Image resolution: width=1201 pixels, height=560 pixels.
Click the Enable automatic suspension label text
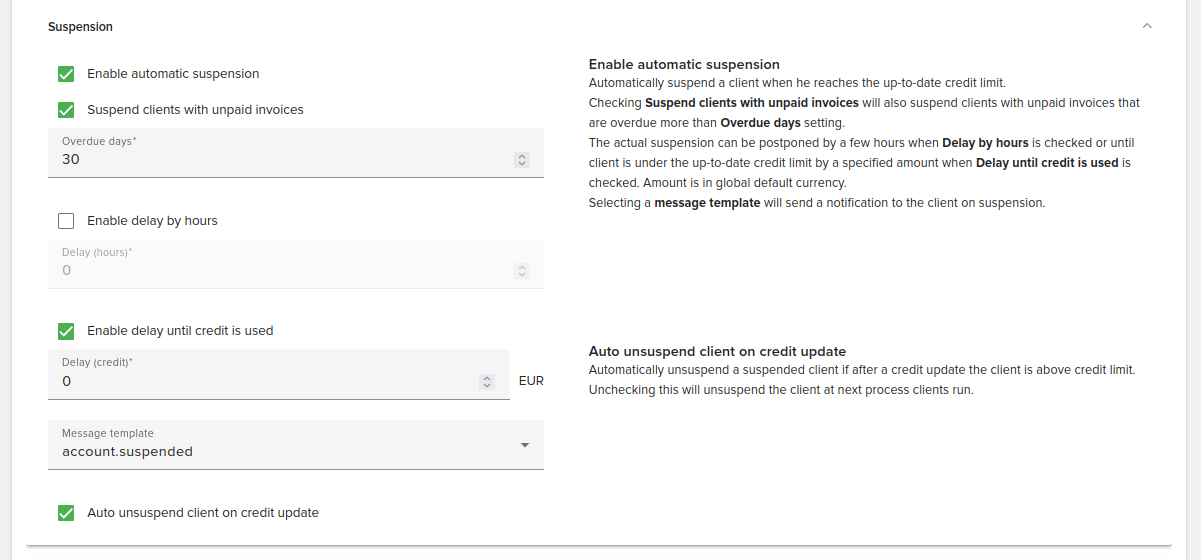(173, 74)
